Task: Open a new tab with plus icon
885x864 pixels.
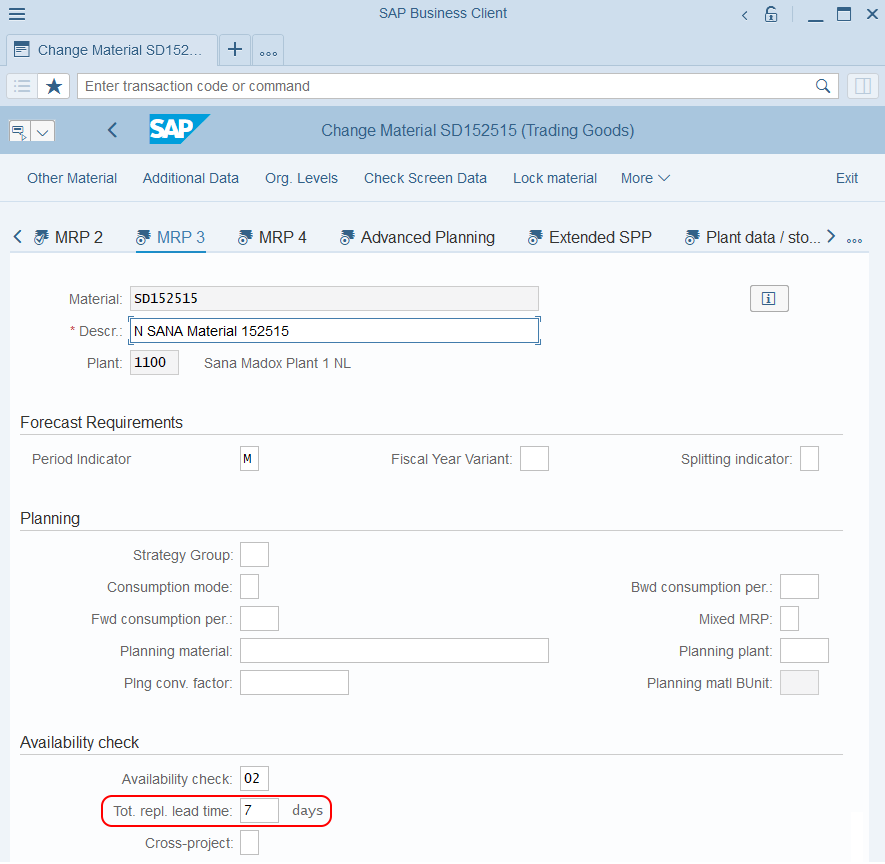Action: pos(235,50)
